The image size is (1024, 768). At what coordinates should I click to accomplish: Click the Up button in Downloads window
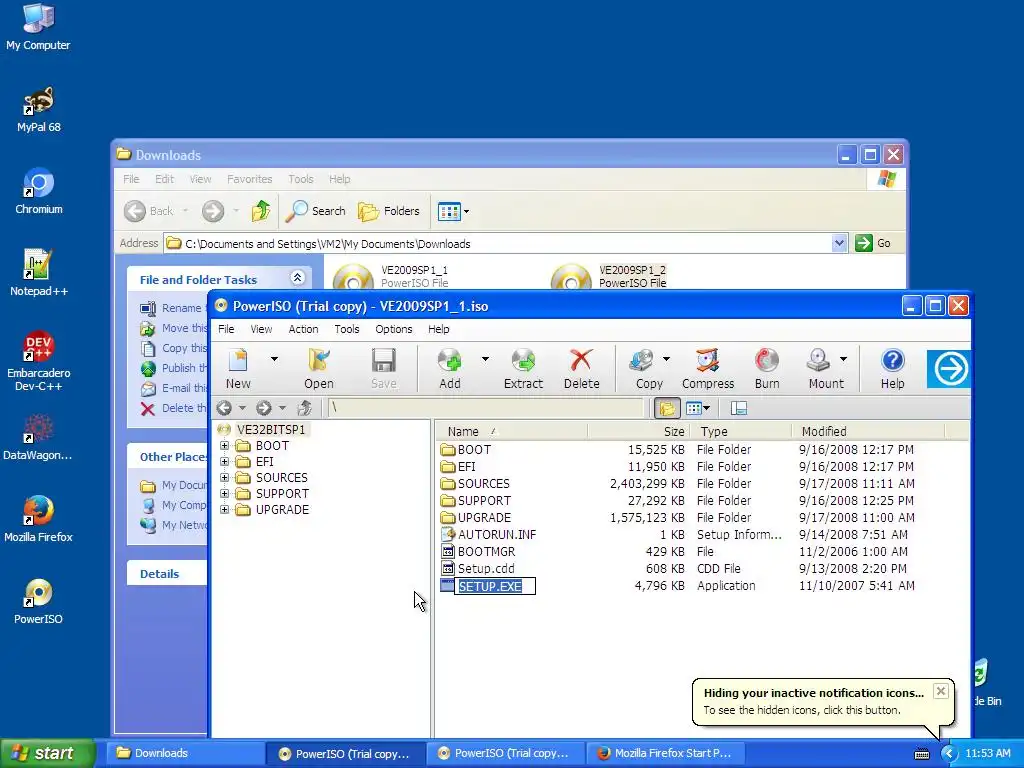[x=261, y=211]
